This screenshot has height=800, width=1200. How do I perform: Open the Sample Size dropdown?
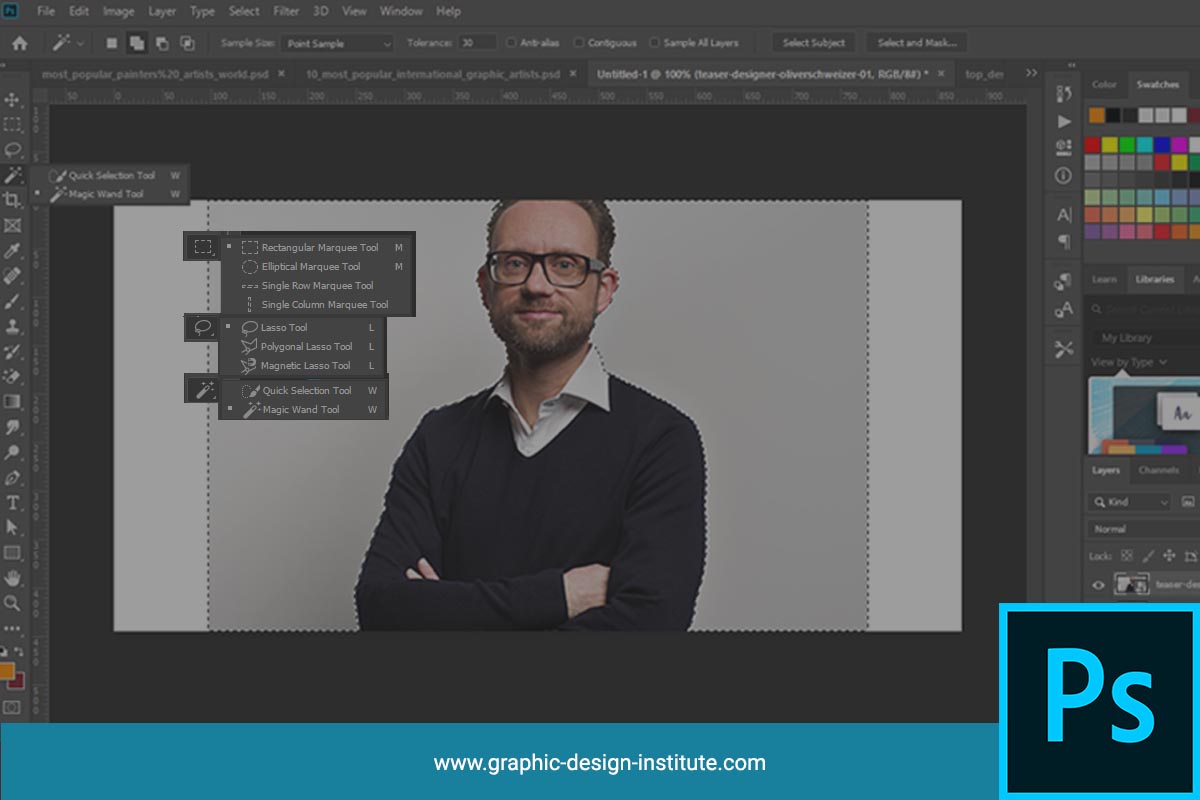tap(338, 43)
